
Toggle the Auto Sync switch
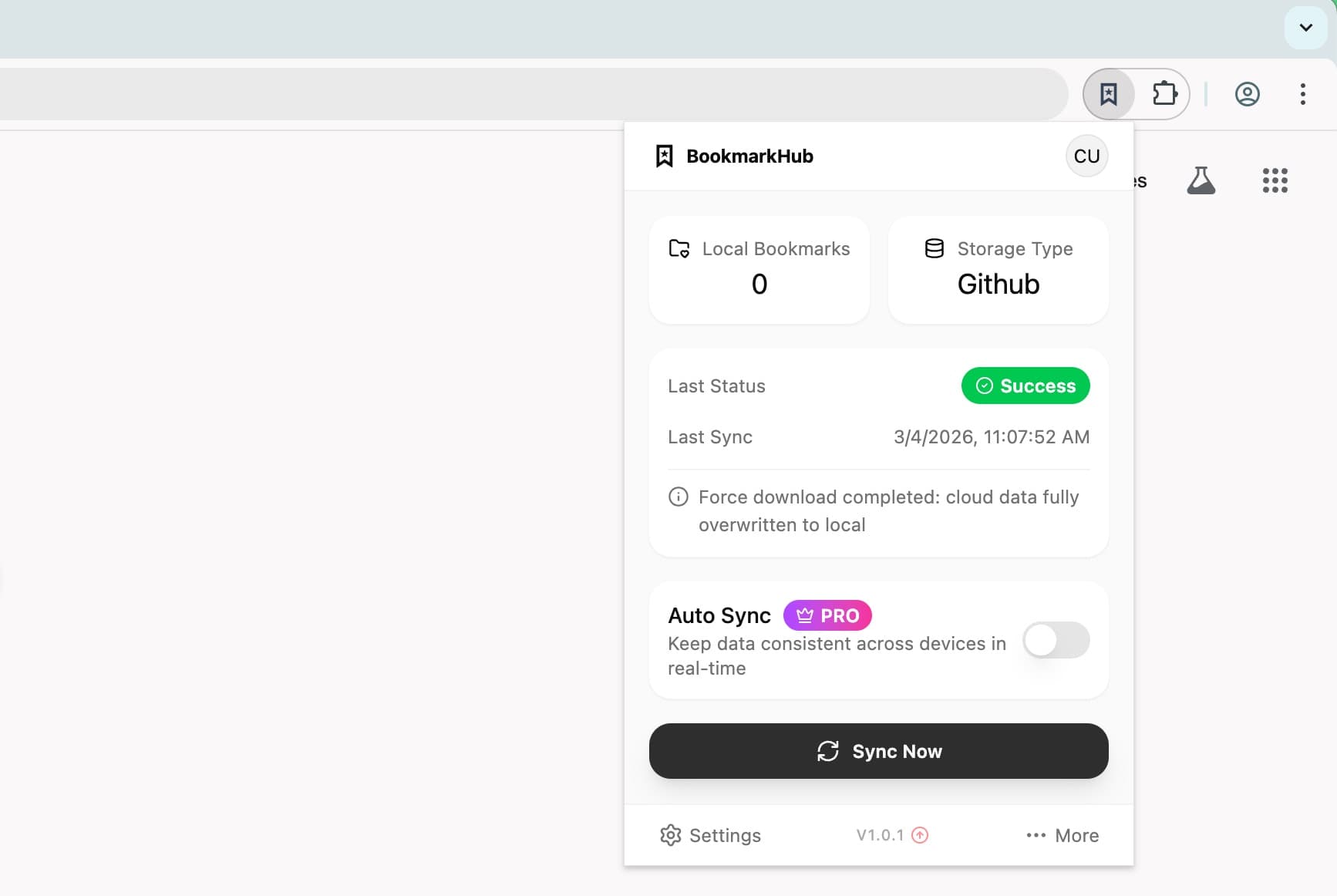1056,640
